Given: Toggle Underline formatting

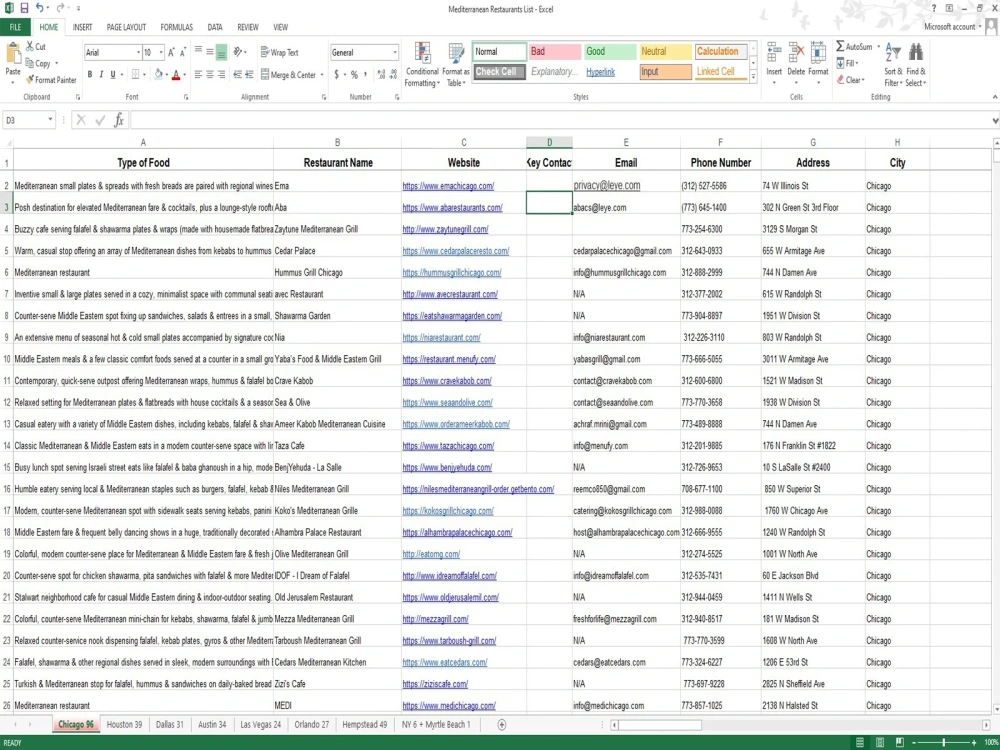Looking at the screenshot, I should click(x=113, y=75).
